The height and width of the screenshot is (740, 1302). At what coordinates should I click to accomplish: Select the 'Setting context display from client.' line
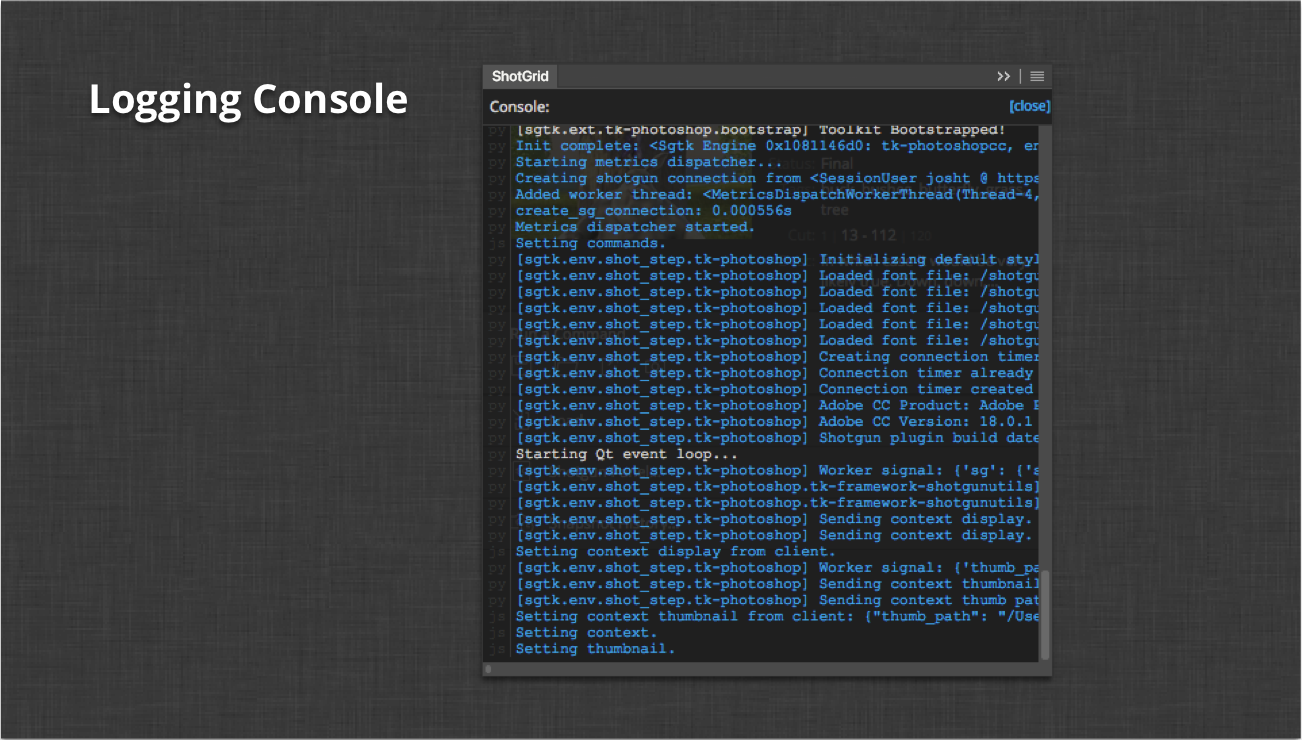point(676,551)
